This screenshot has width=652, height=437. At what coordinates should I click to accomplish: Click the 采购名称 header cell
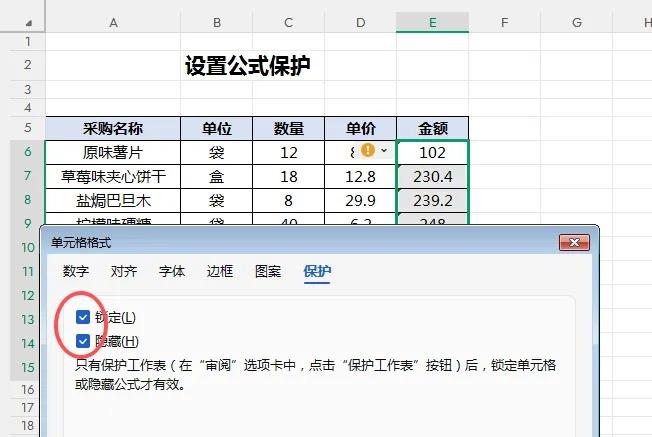(x=113, y=128)
